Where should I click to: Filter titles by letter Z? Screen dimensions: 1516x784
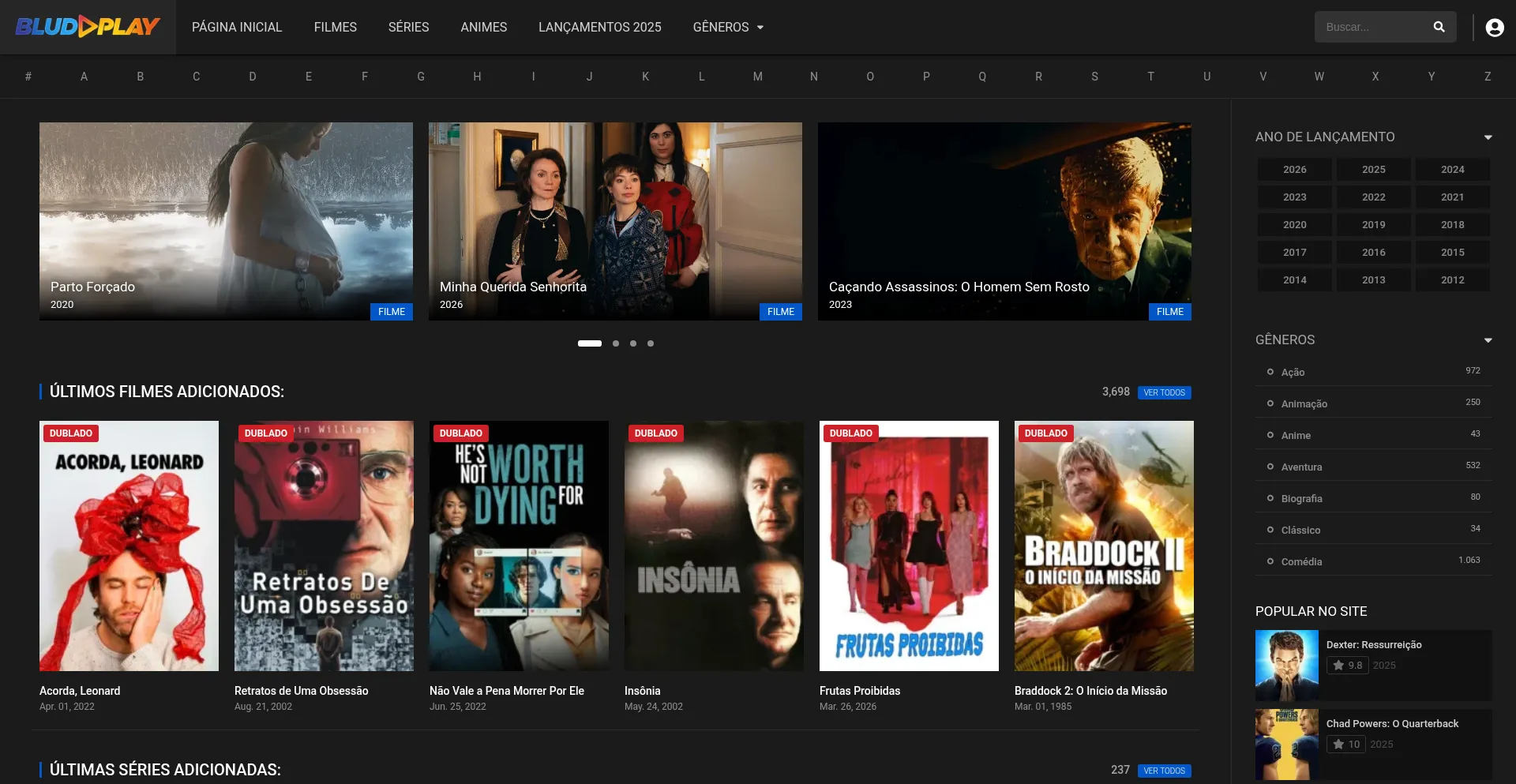(1488, 77)
